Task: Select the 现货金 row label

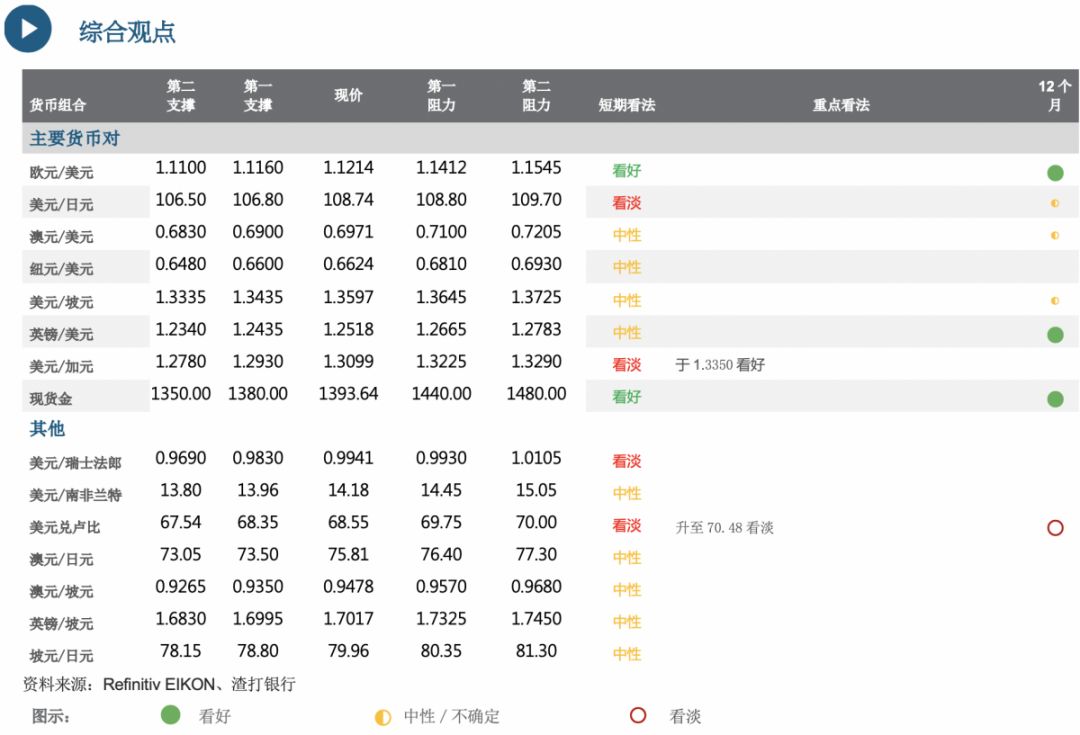Action: pos(50,398)
